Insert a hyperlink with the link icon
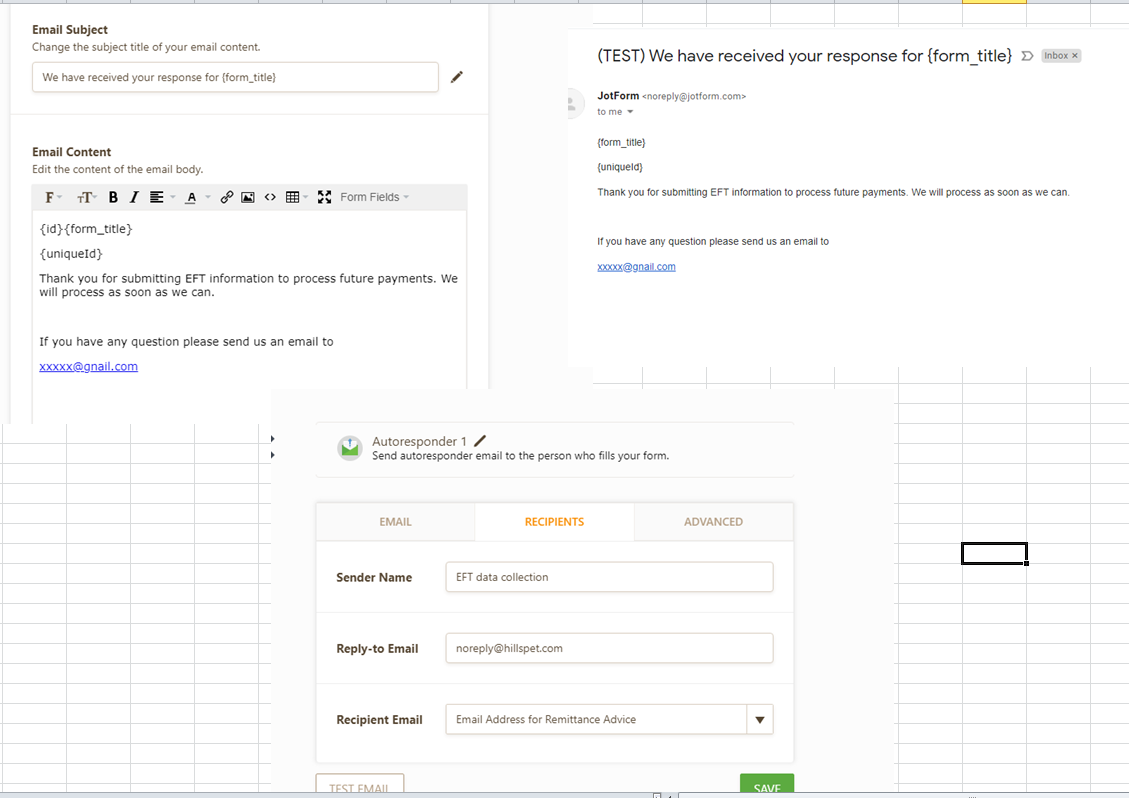The width and height of the screenshot is (1129, 798). 227,197
